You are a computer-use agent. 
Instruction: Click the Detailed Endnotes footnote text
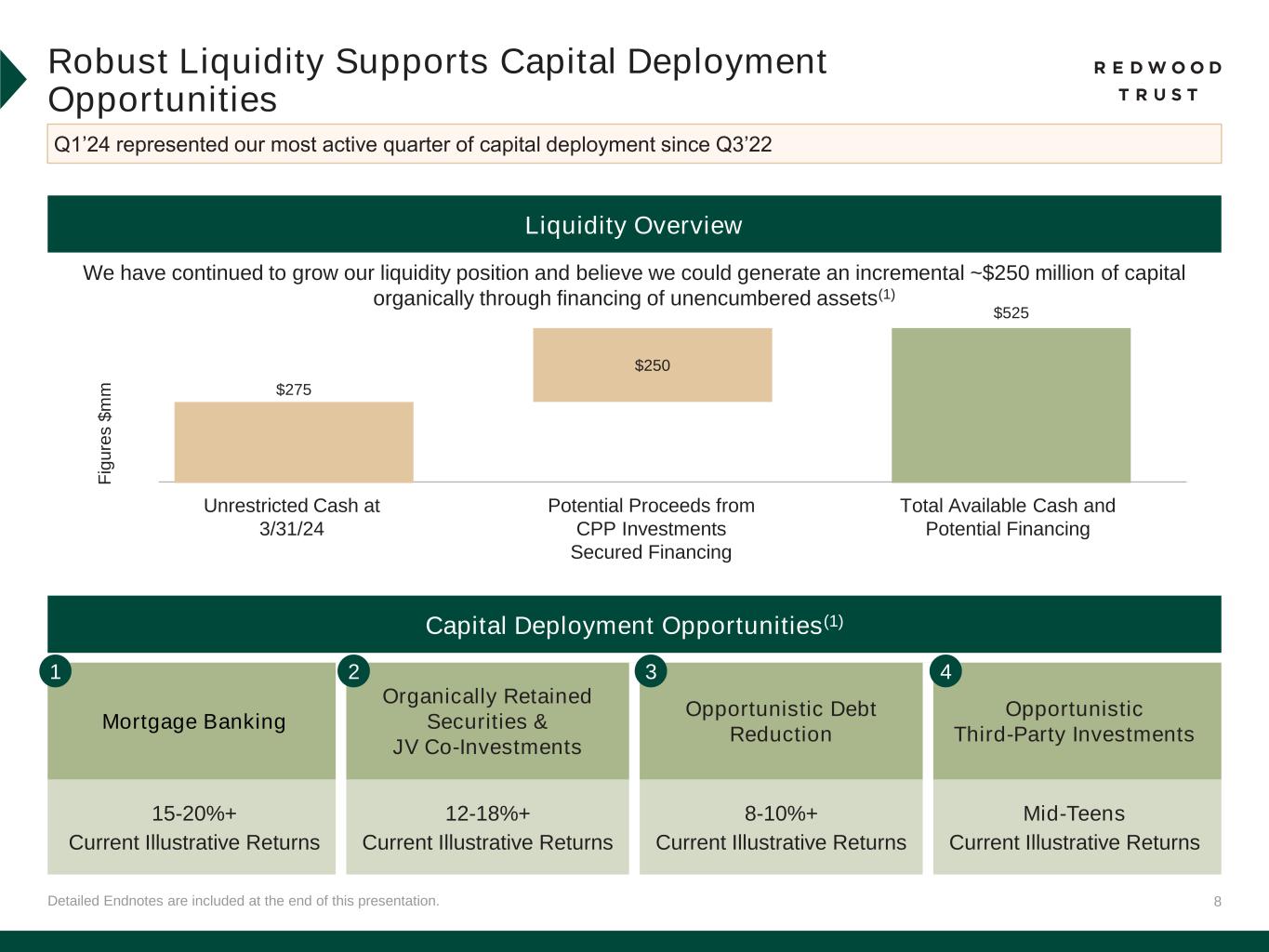[x=244, y=900]
